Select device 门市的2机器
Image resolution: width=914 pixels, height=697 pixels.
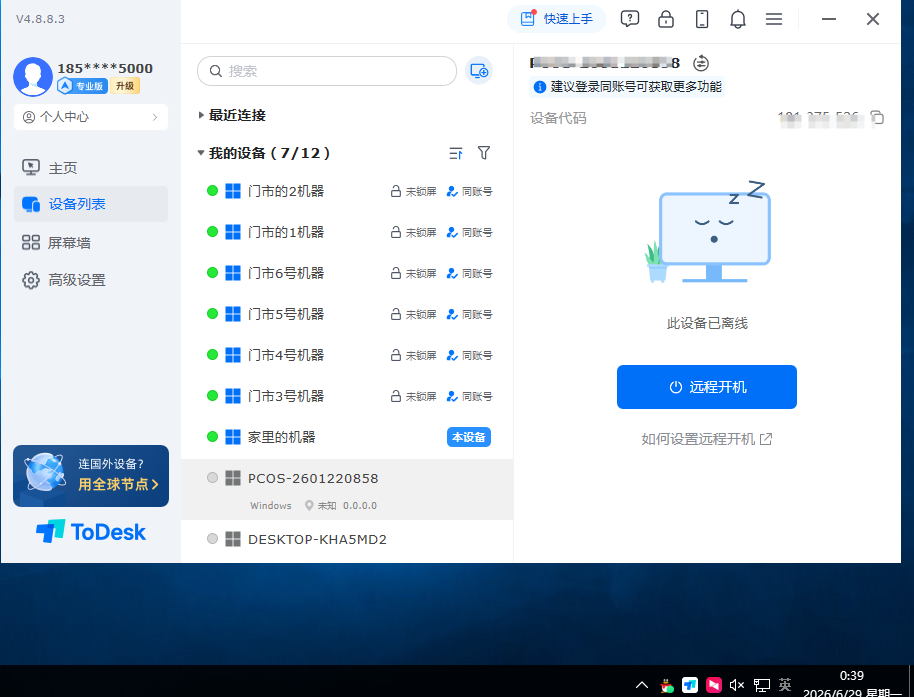[347, 191]
